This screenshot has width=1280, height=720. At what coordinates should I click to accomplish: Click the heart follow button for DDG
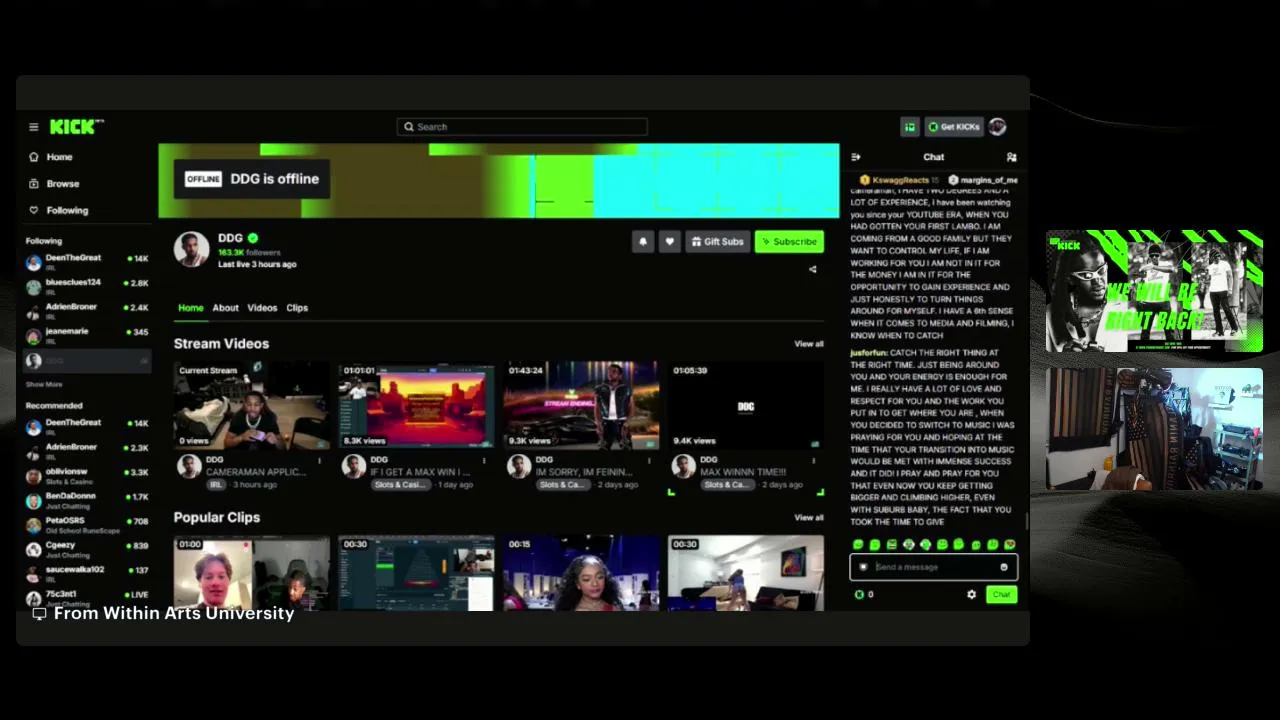(x=669, y=241)
